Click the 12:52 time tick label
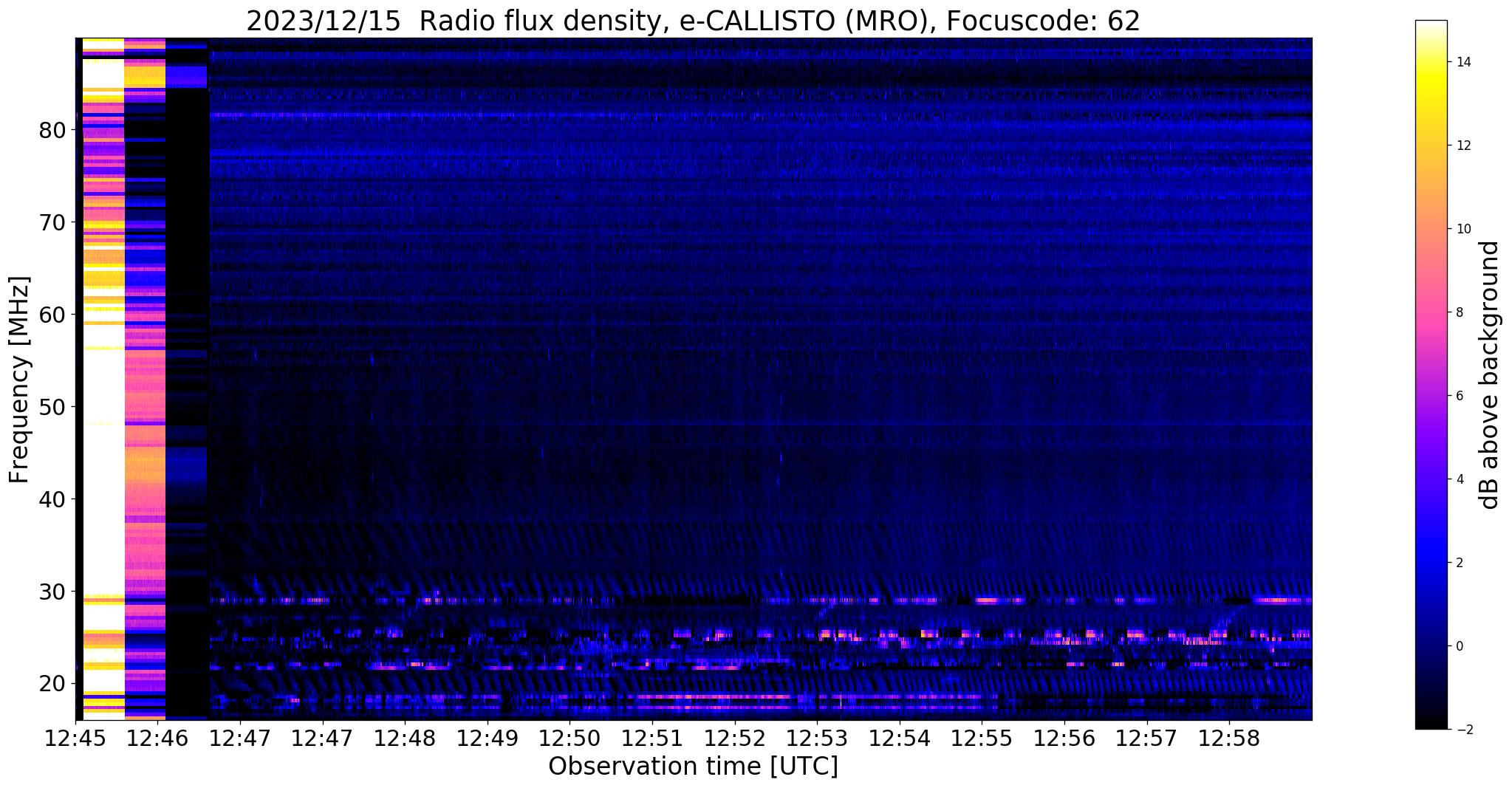1512x788 pixels. [735, 738]
